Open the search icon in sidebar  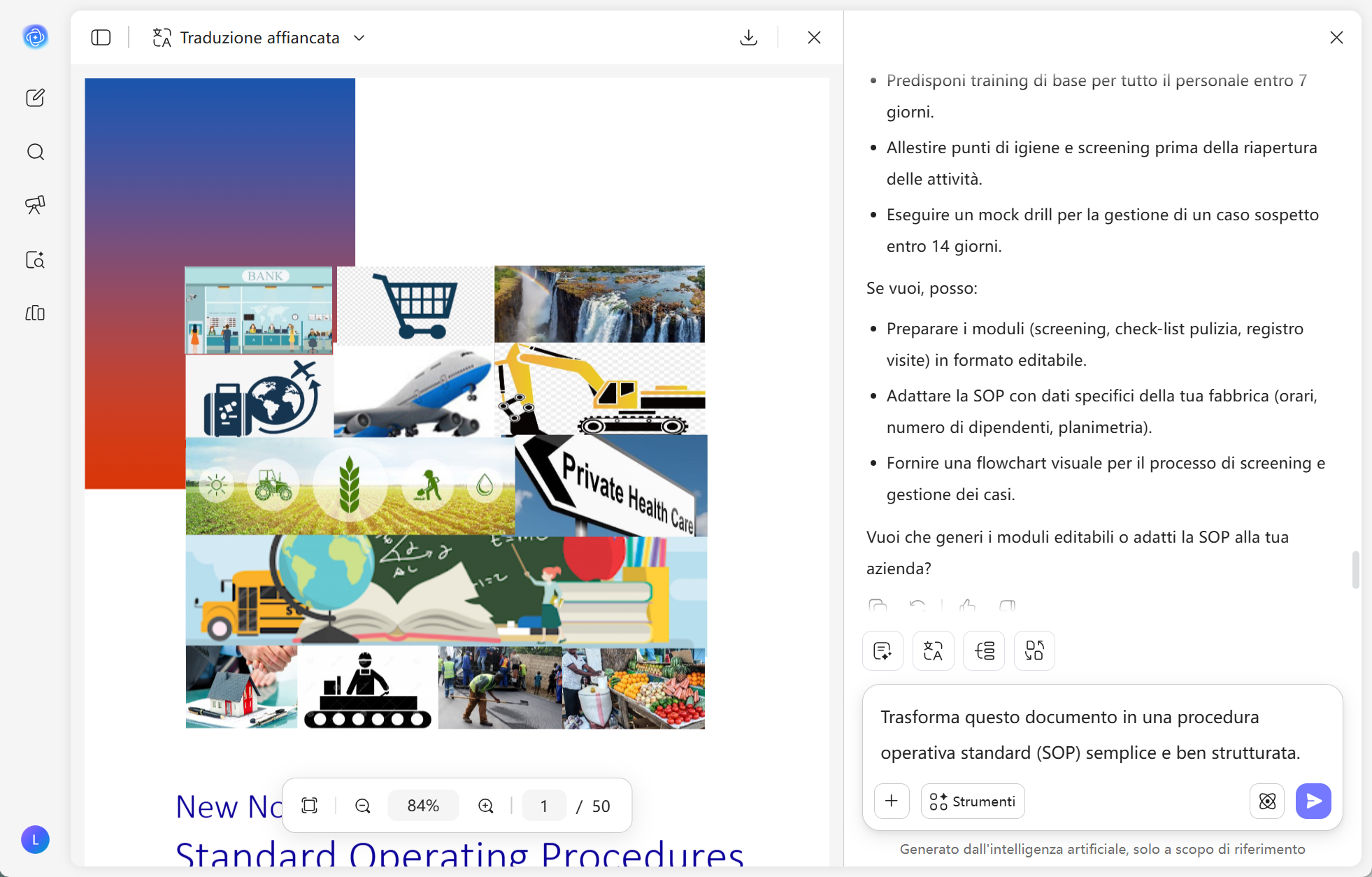[35, 152]
